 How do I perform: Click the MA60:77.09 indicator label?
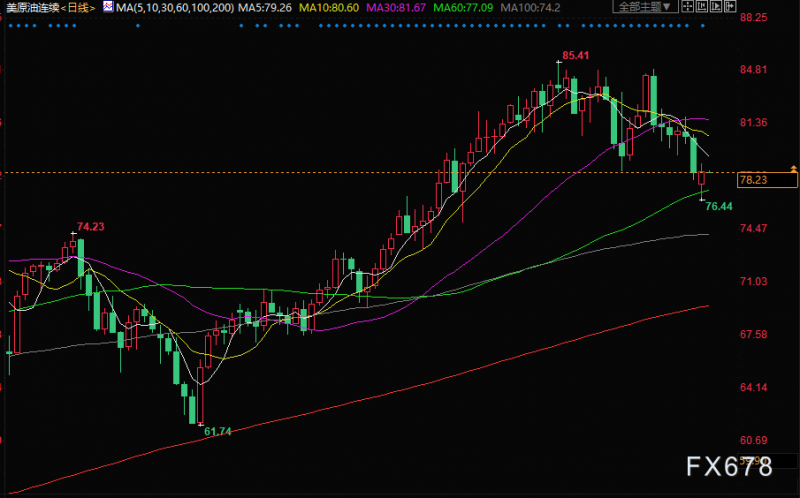pyautogui.click(x=463, y=8)
